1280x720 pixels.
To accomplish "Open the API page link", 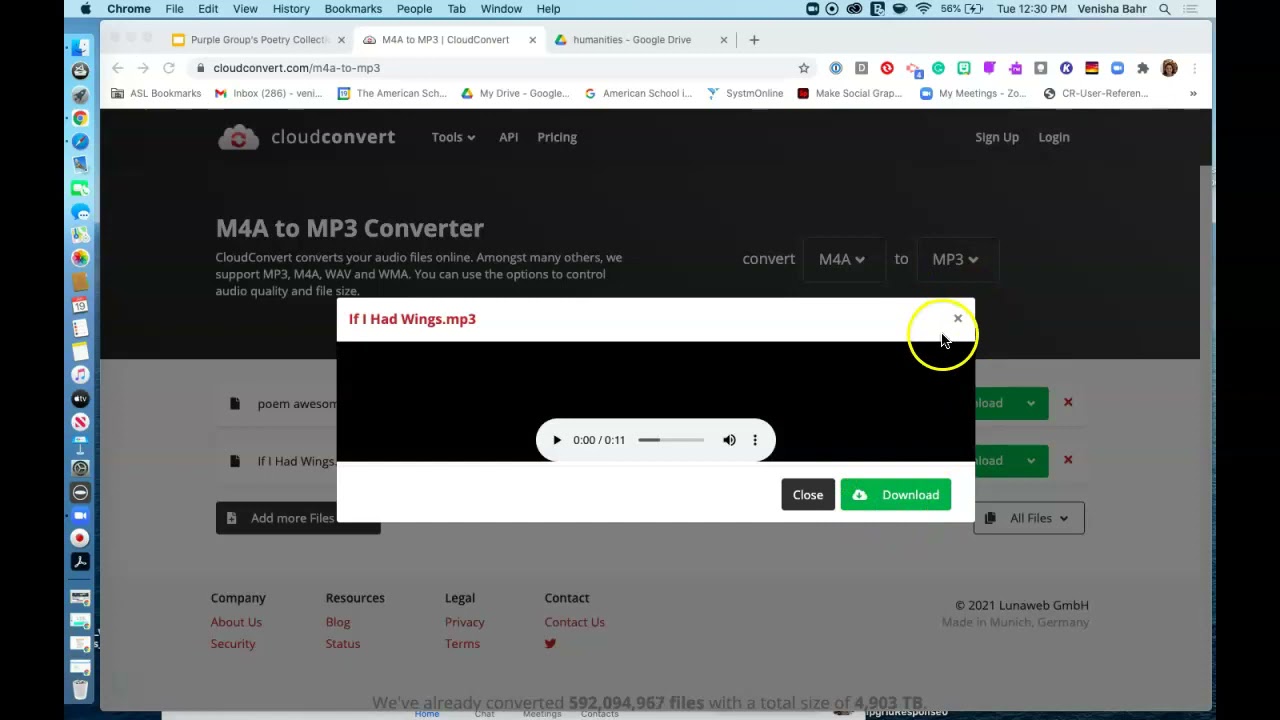I will point(508,137).
